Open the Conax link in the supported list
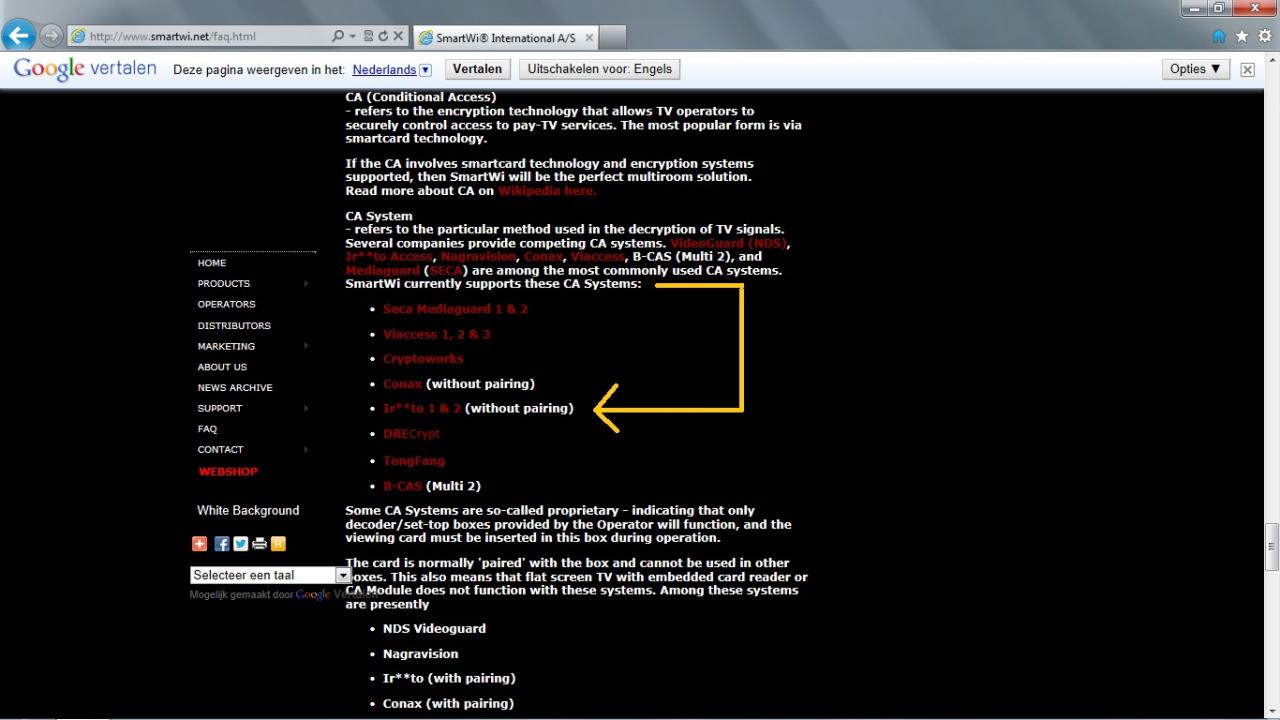 pos(402,384)
